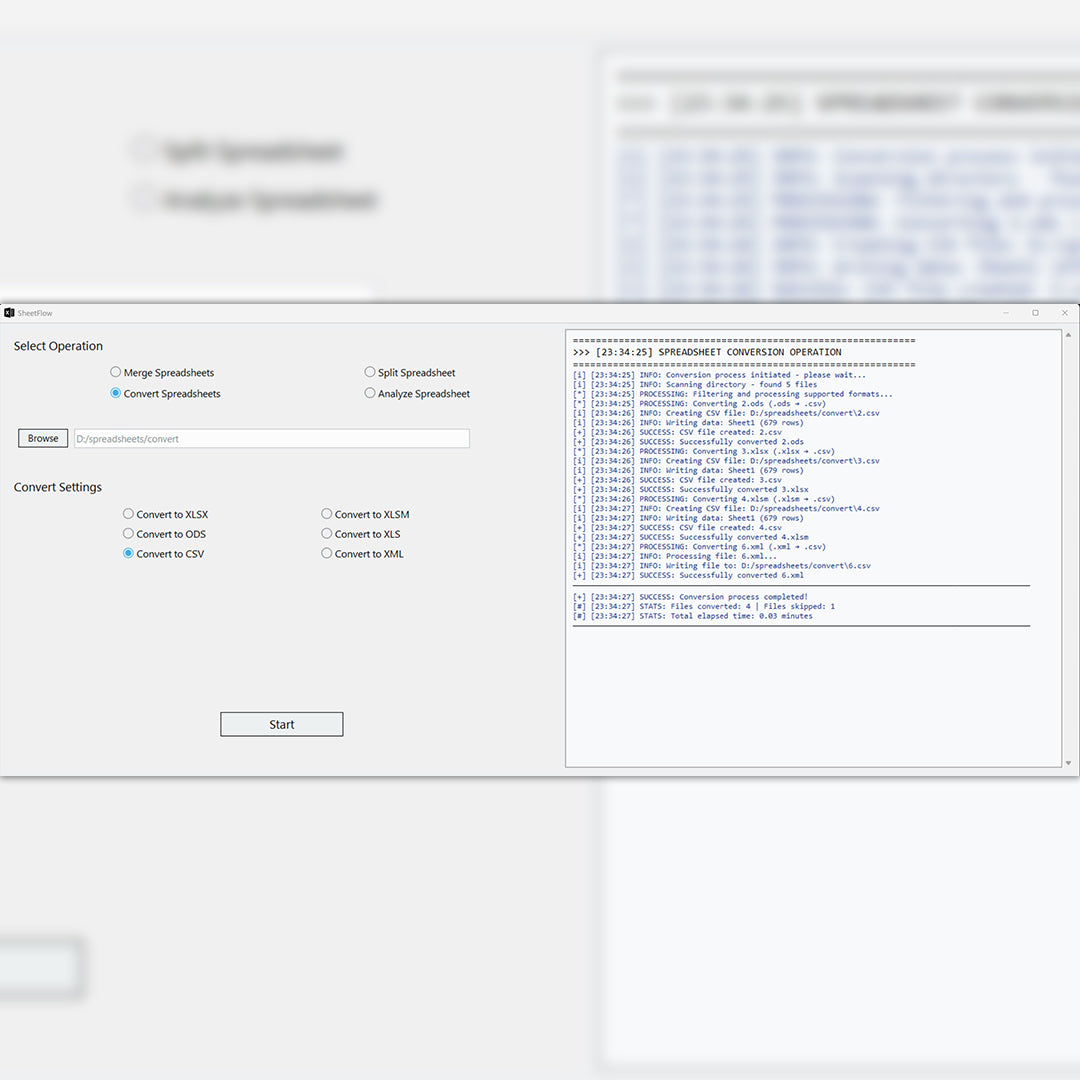Viewport: 1080px width, 1080px height.
Task: Click the Start button
Action: point(282,725)
